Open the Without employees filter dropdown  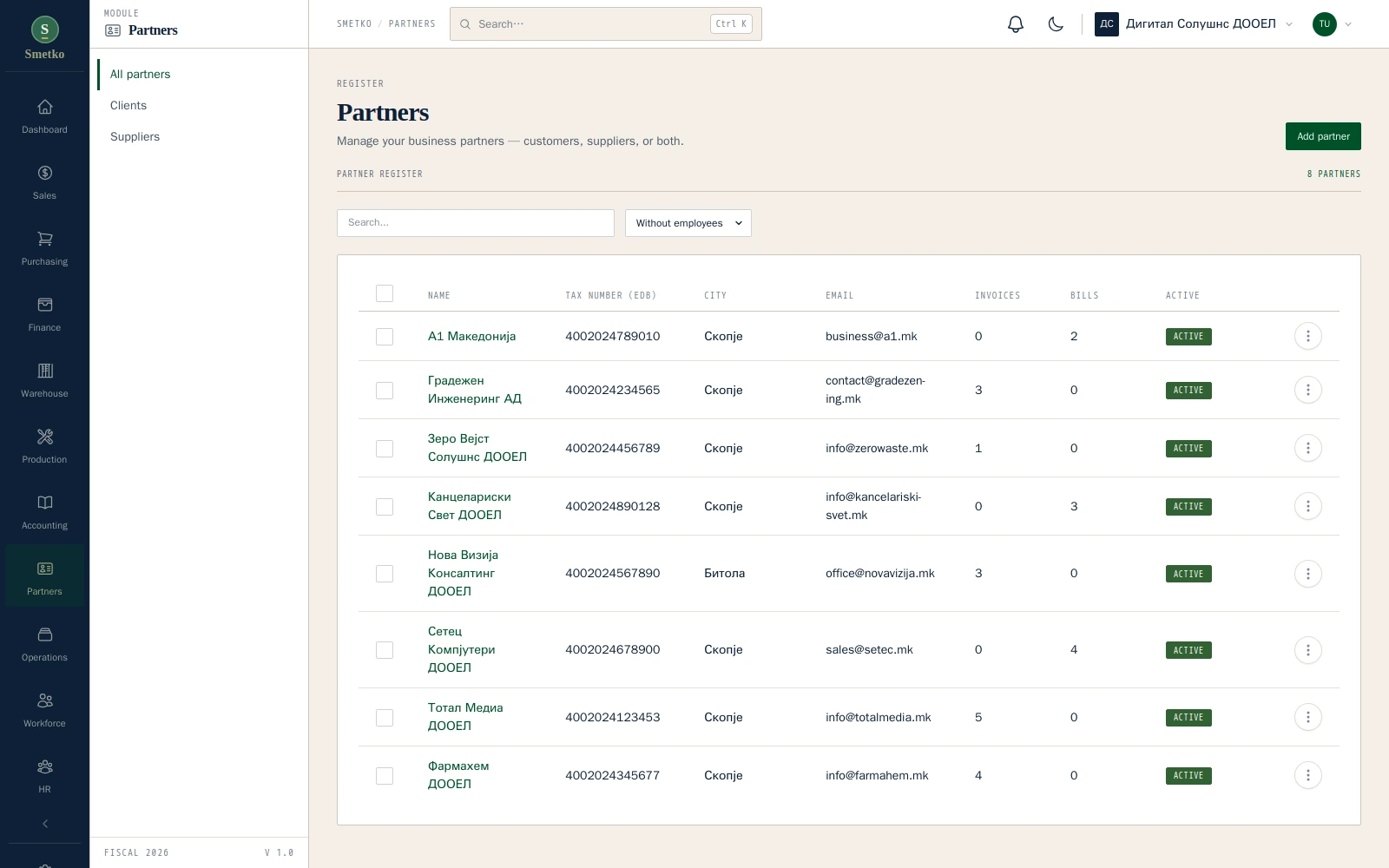(688, 223)
